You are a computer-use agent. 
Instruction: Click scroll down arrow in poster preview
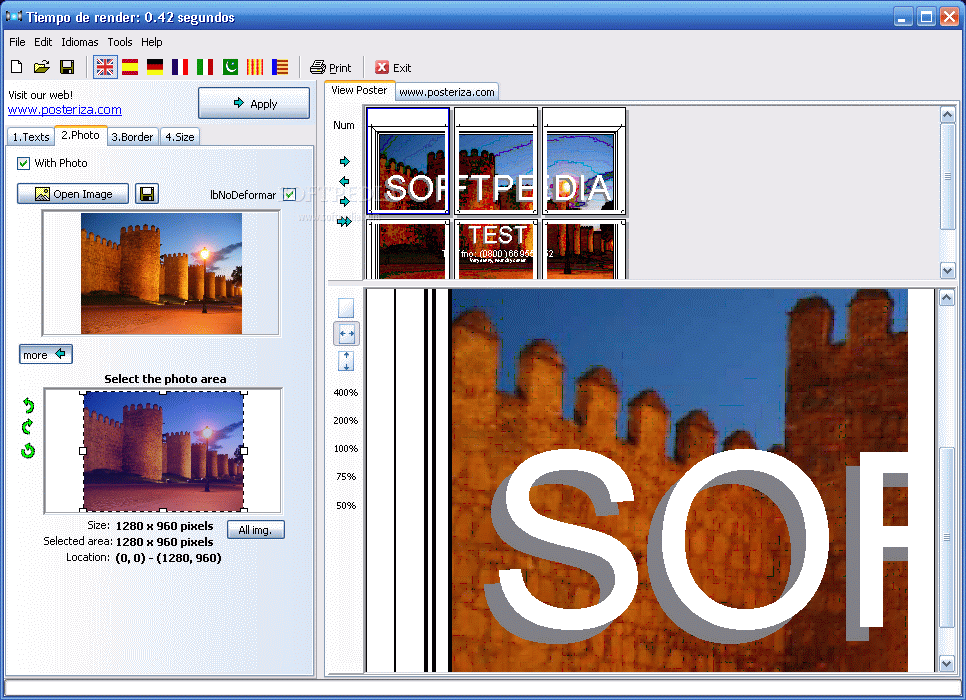[x=948, y=664]
